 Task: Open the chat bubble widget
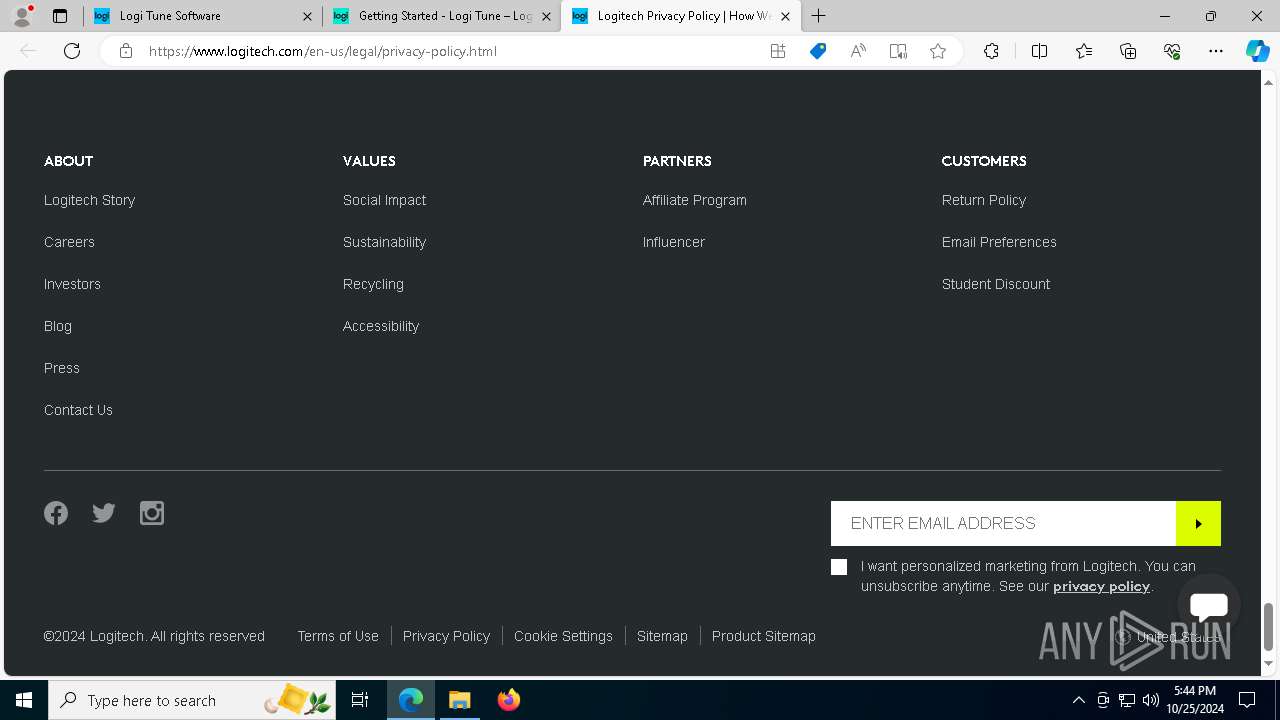click(x=1209, y=605)
